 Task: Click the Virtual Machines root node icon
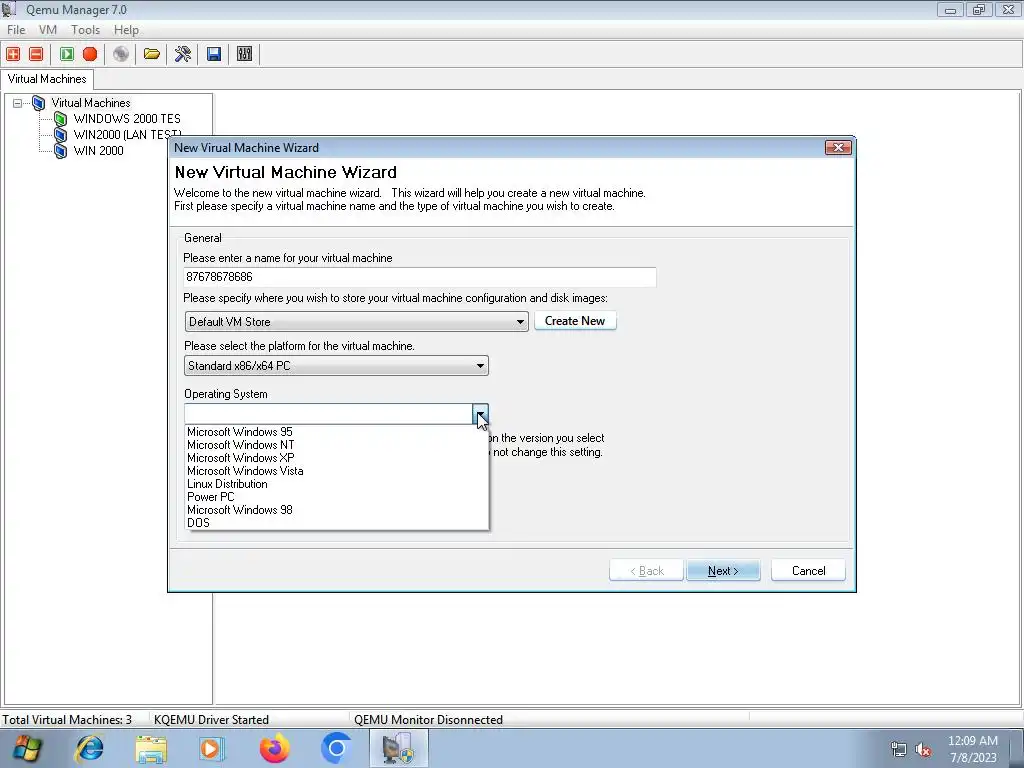tap(39, 103)
